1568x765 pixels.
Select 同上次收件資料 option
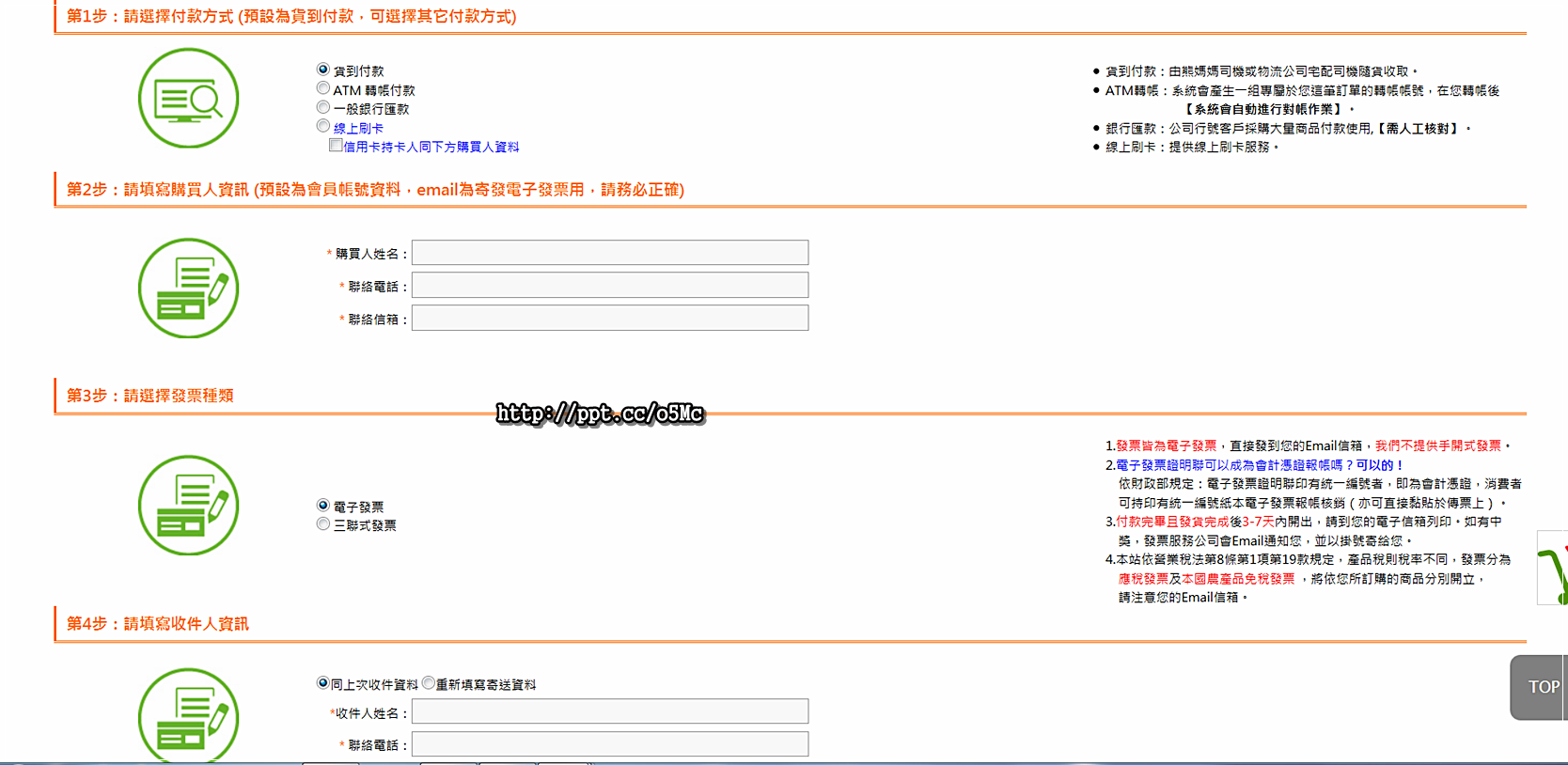[x=323, y=683]
